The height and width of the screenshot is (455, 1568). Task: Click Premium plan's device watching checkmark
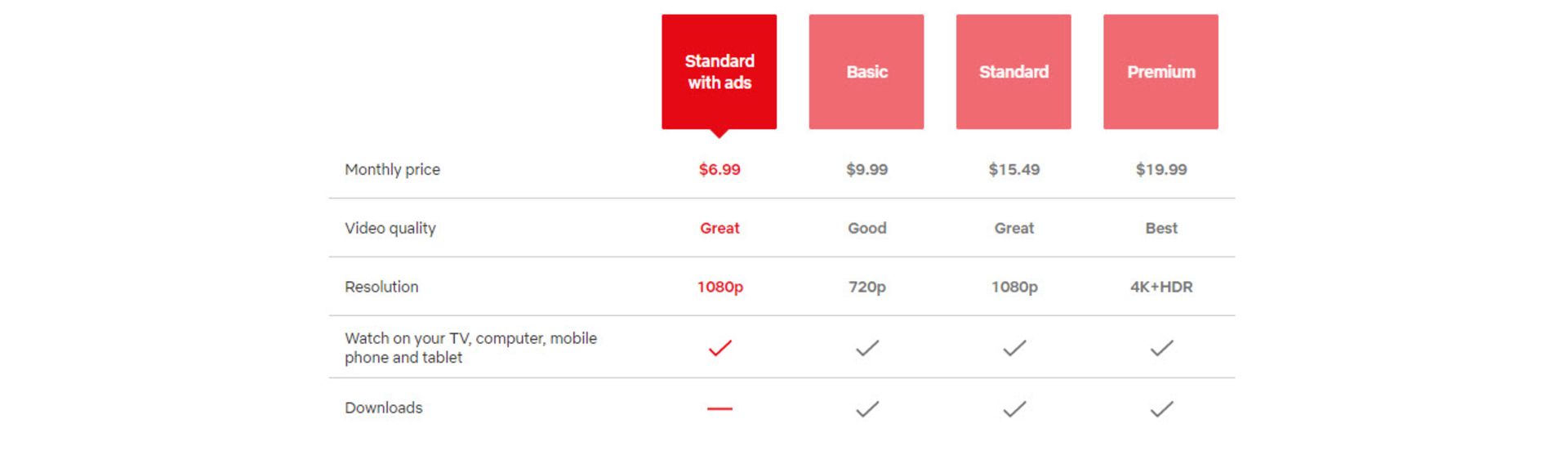1161,348
